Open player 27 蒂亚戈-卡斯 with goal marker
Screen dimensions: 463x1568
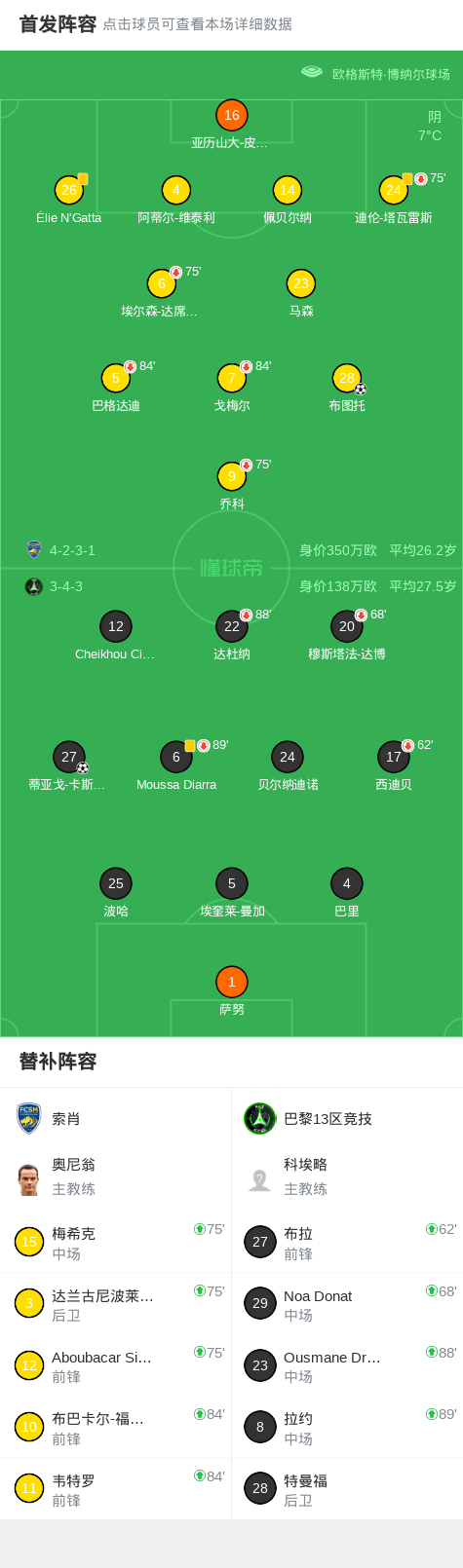coord(68,757)
